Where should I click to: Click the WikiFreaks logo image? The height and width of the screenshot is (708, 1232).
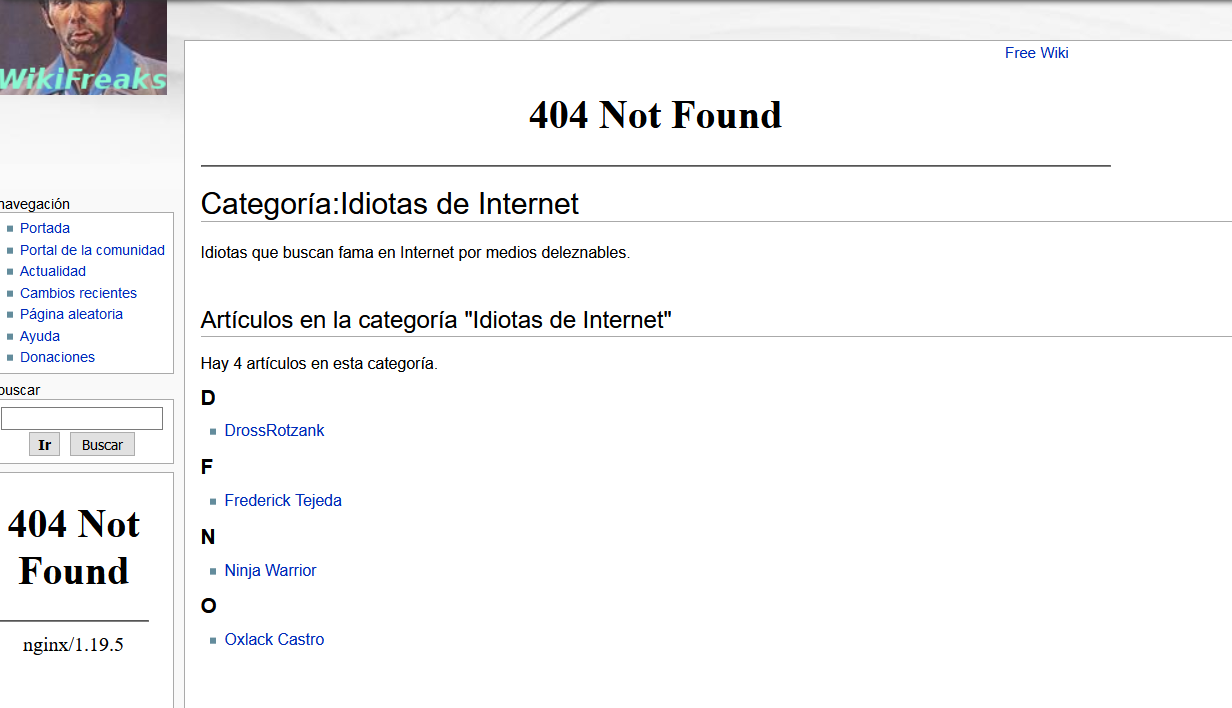pyautogui.click(x=83, y=47)
